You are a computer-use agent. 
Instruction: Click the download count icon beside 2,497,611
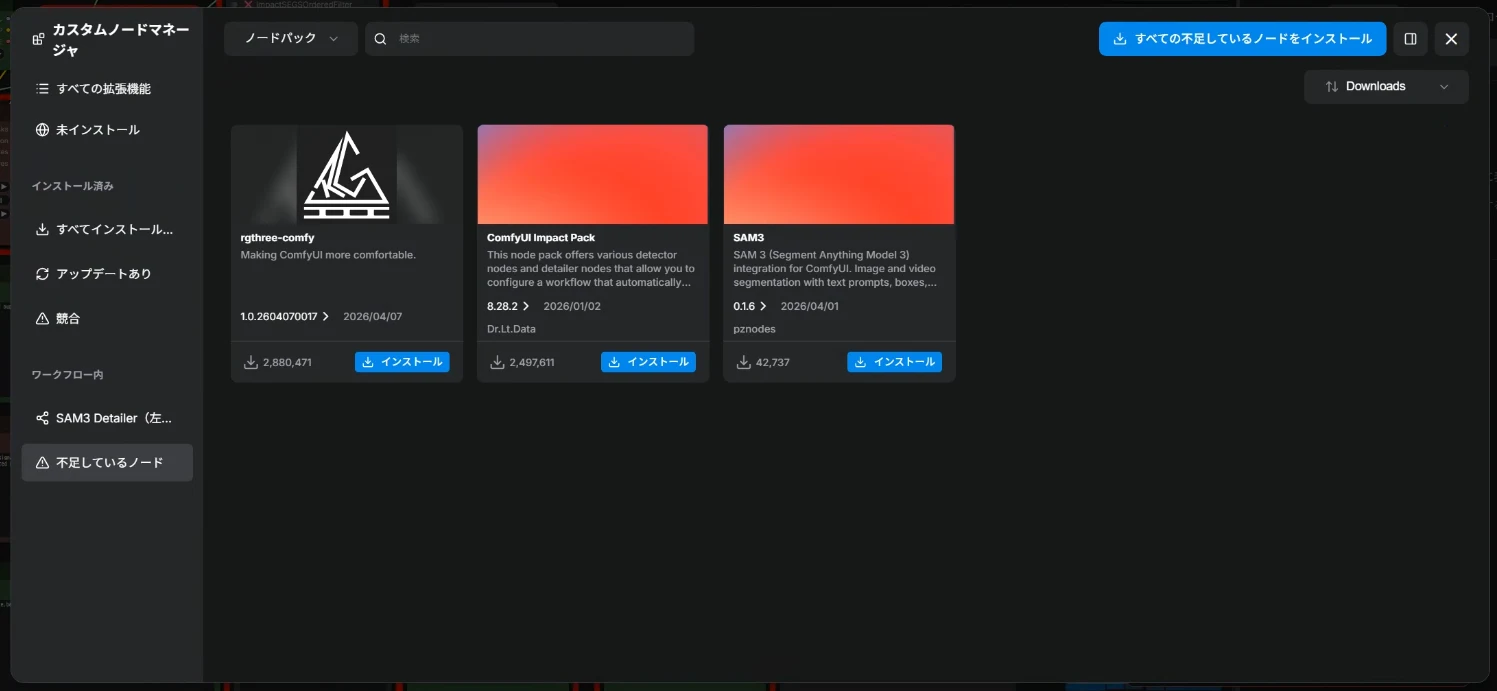(497, 362)
